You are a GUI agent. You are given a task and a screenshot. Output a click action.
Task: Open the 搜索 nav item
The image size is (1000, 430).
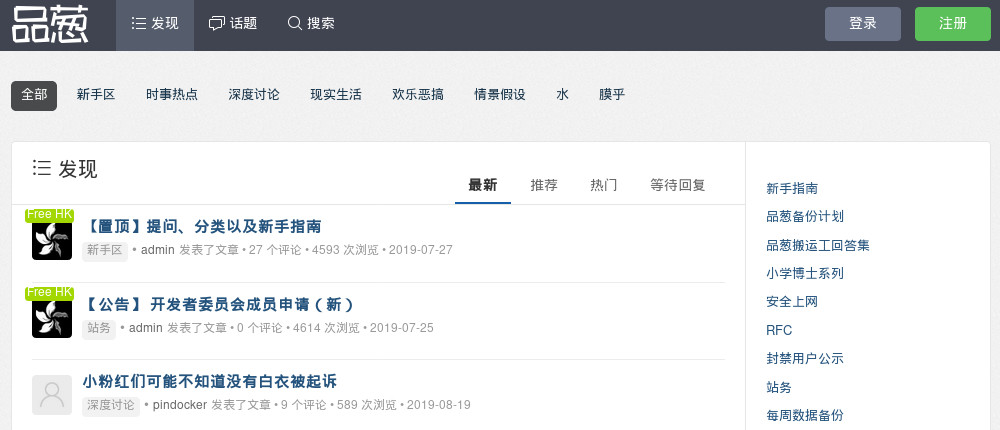pyautogui.click(x=311, y=24)
